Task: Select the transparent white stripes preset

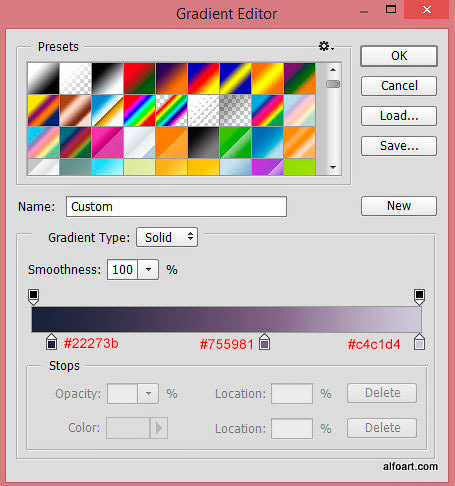Action: [x=203, y=110]
